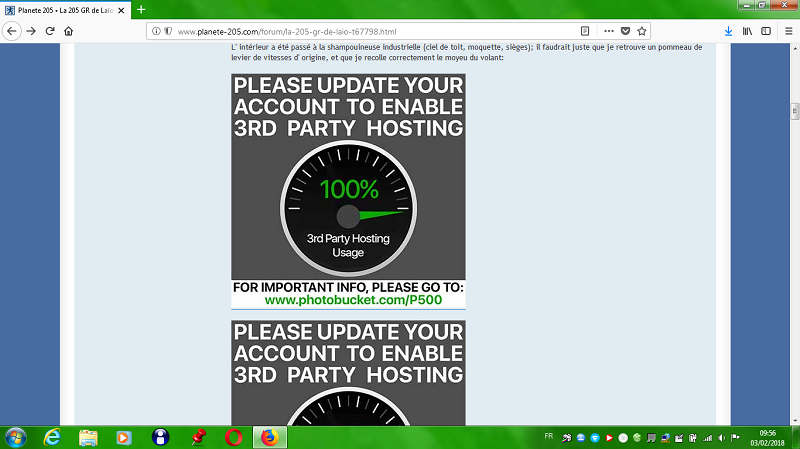Open the Windows Start menu
The image size is (800, 449).
click(x=15, y=438)
